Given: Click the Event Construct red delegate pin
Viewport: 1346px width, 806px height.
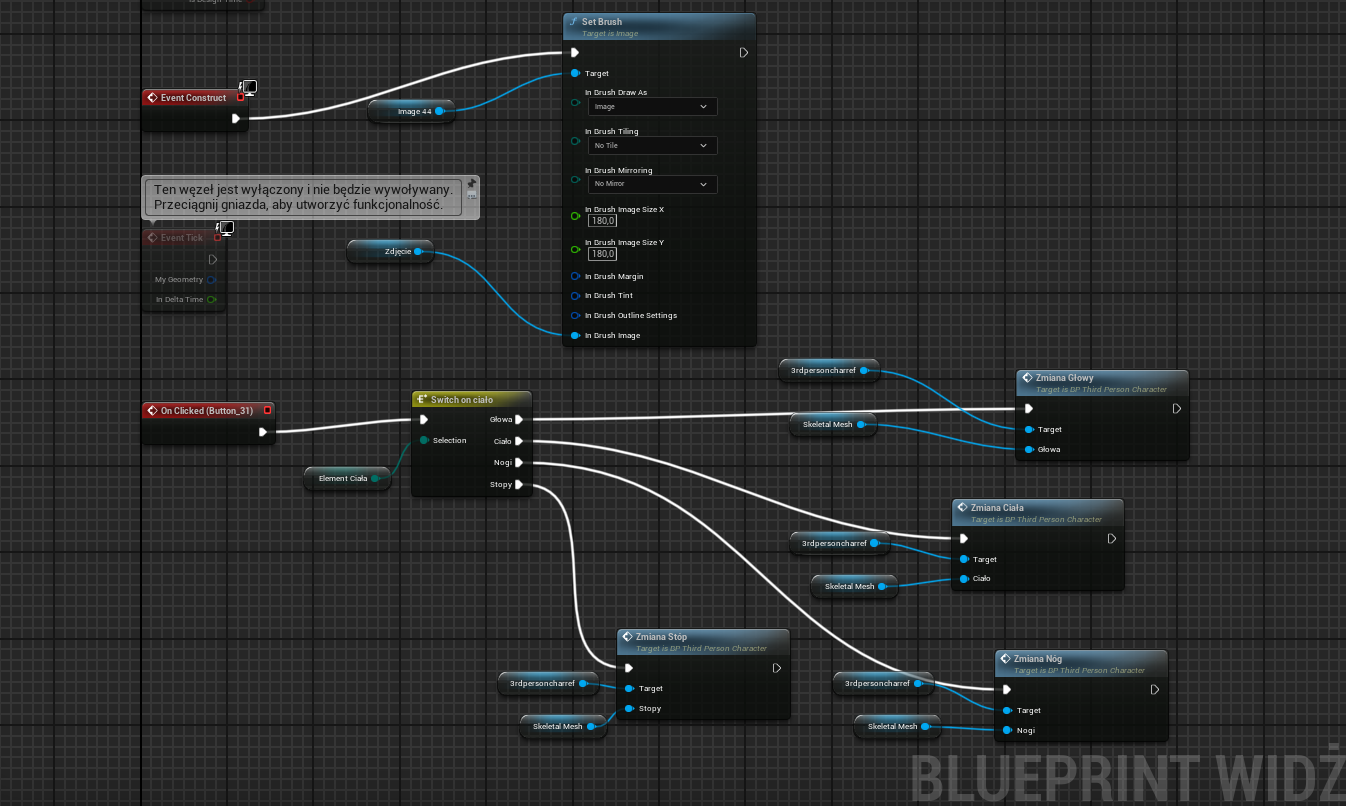Looking at the screenshot, I should coord(240,98).
